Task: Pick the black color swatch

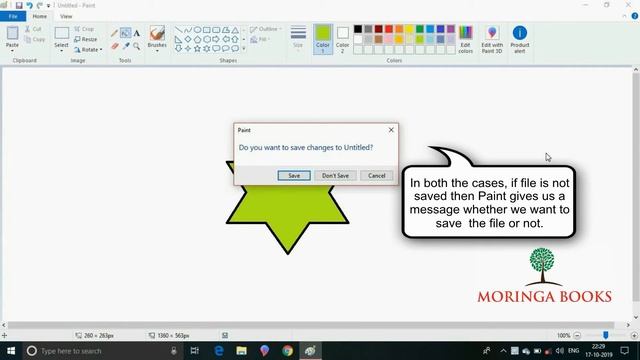Action: pyautogui.click(x=358, y=29)
